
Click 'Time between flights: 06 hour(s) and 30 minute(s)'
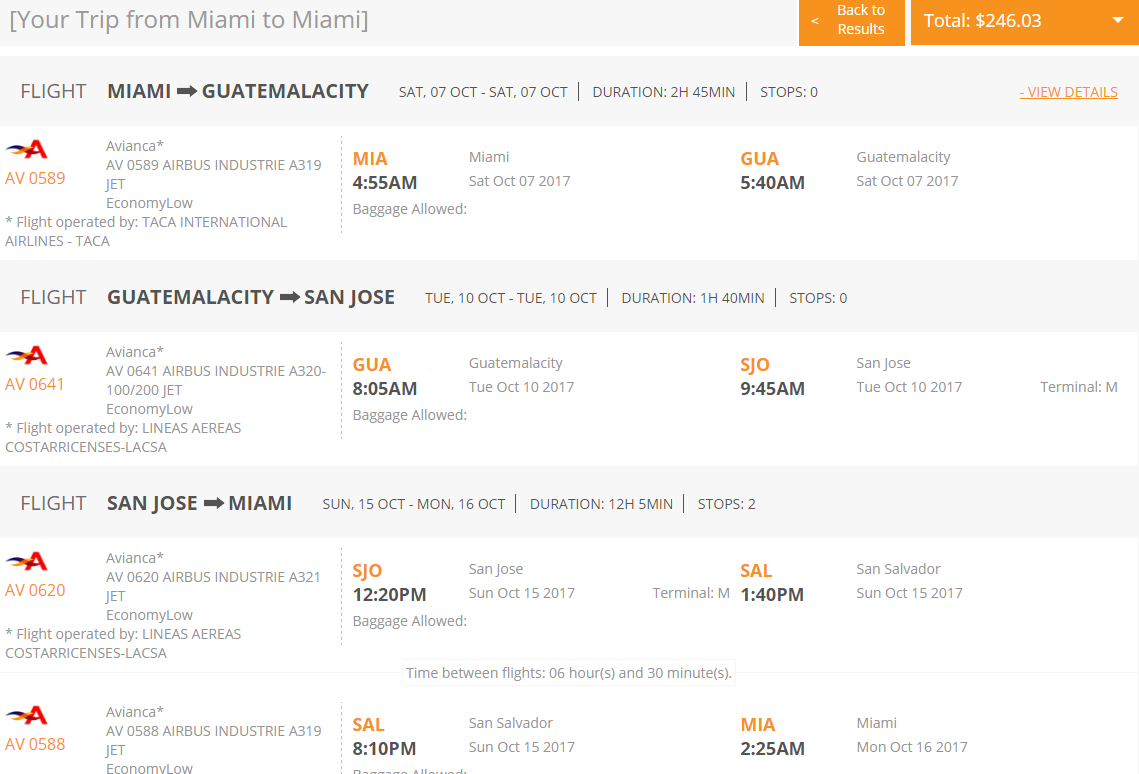(x=568, y=673)
